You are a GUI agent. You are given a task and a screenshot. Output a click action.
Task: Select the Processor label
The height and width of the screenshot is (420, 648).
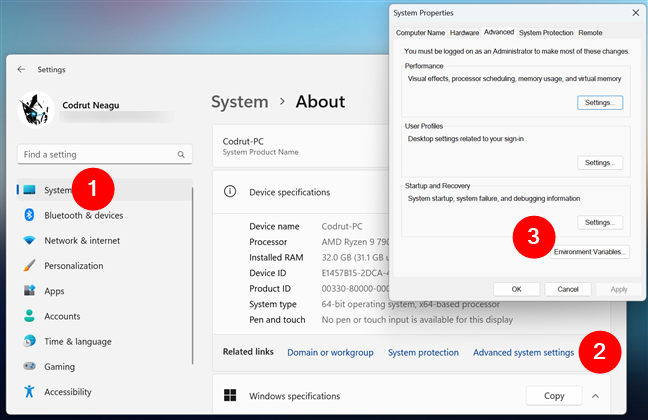click(x=268, y=242)
